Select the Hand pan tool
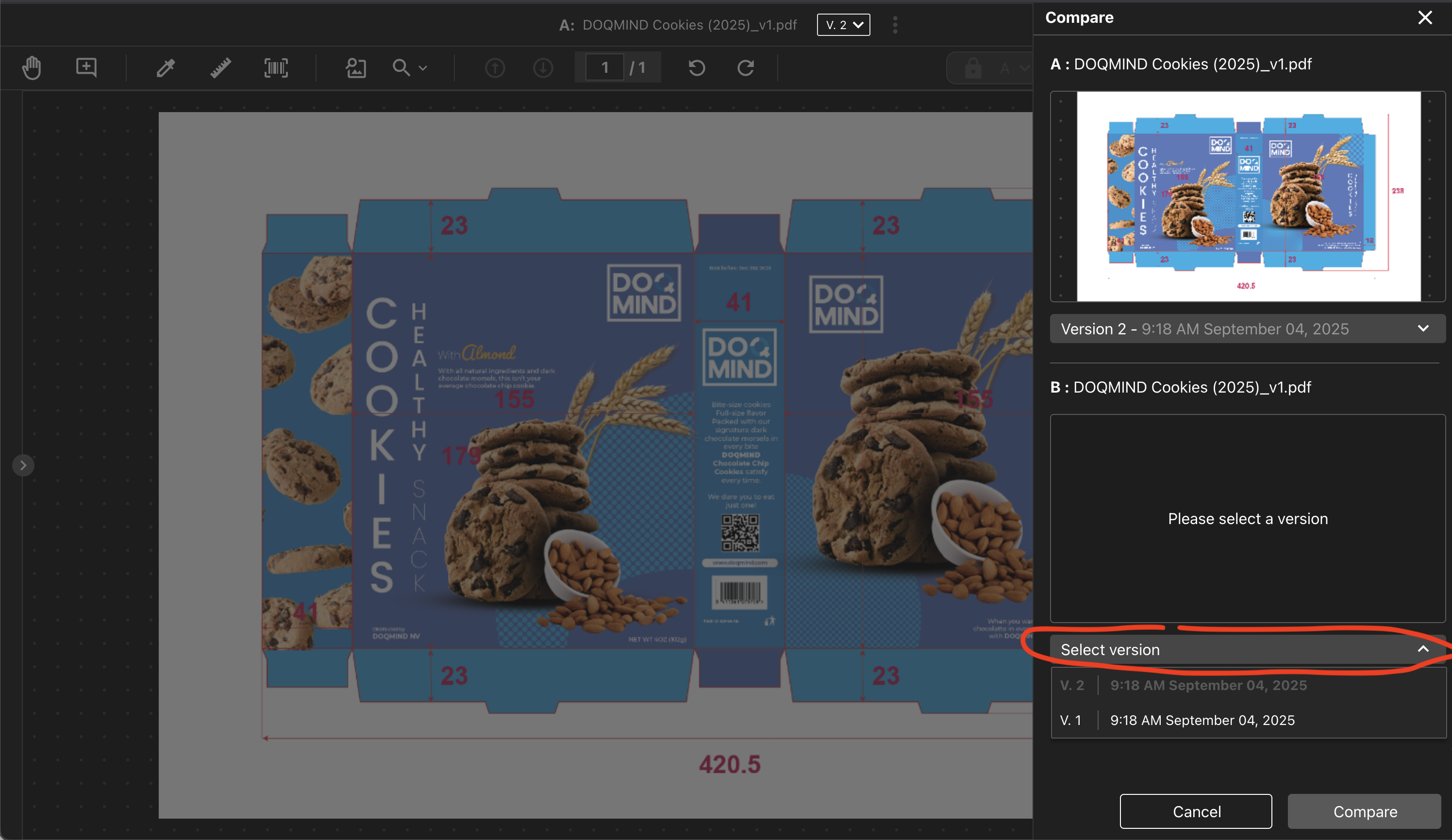Screen dimensions: 1452x840 [x=32, y=67]
